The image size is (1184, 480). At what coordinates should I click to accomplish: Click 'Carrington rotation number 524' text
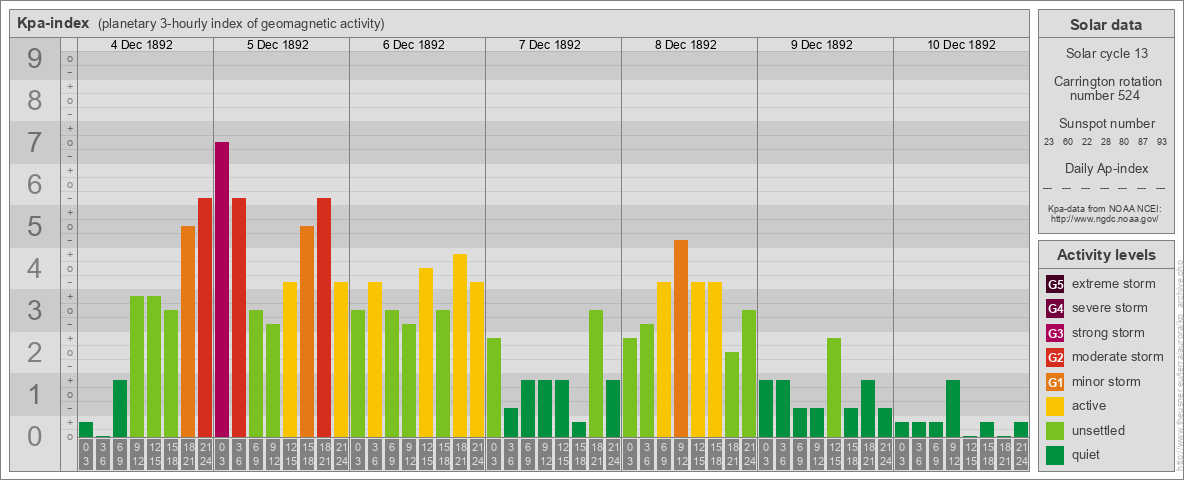[x=1106, y=88]
